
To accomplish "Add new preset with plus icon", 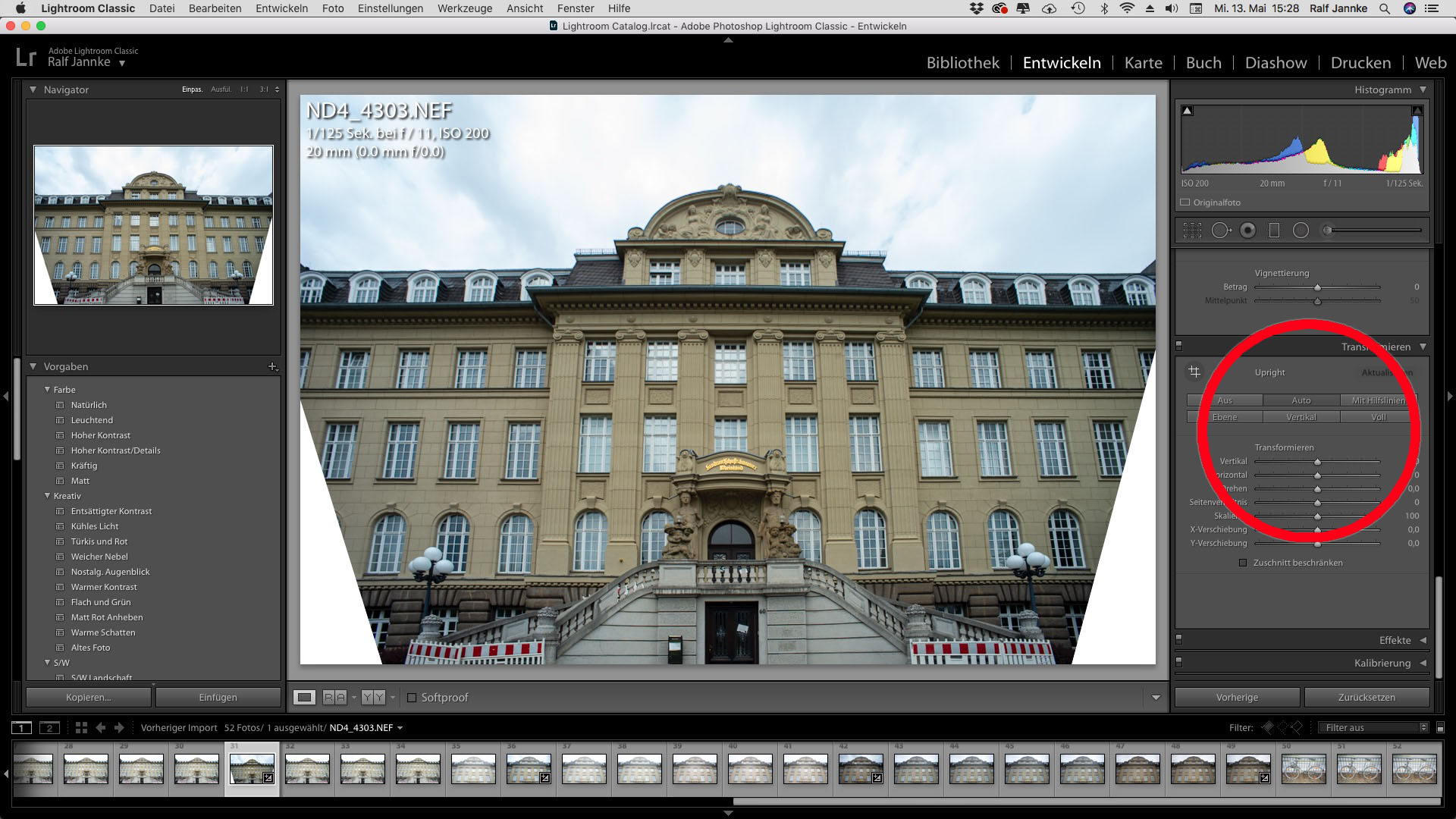I will tap(273, 367).
